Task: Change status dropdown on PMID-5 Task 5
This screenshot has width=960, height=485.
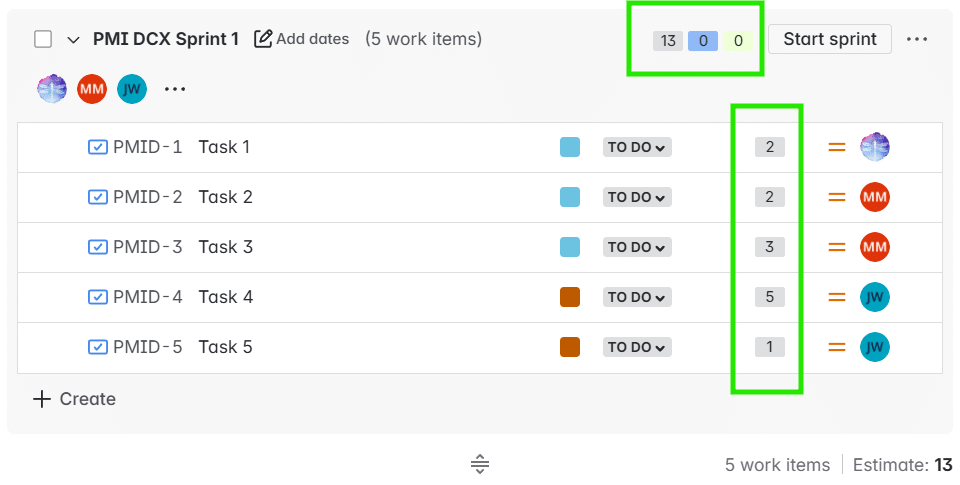Action: pos(637,347)
